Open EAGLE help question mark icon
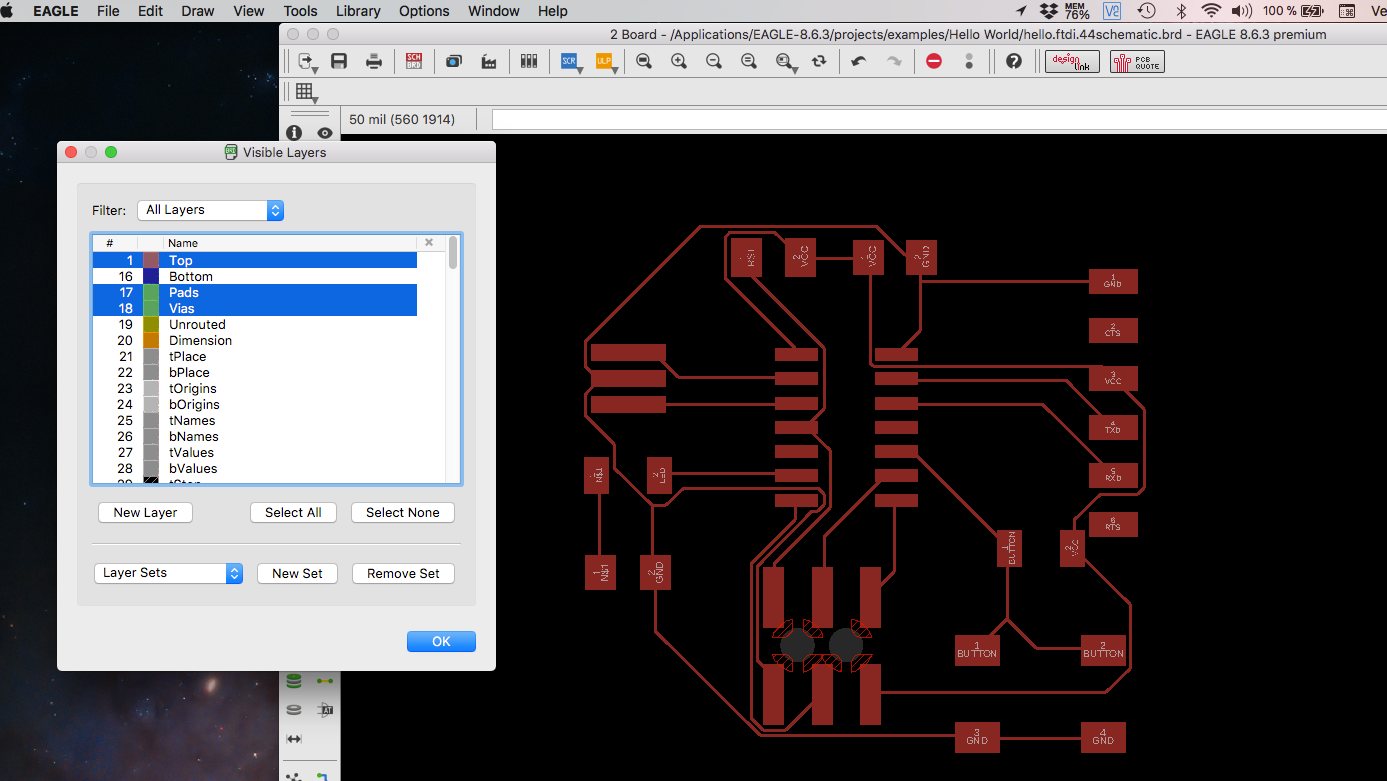Image resolution: width=1387 pixels, height=781 pixels. coord(1014,61)
